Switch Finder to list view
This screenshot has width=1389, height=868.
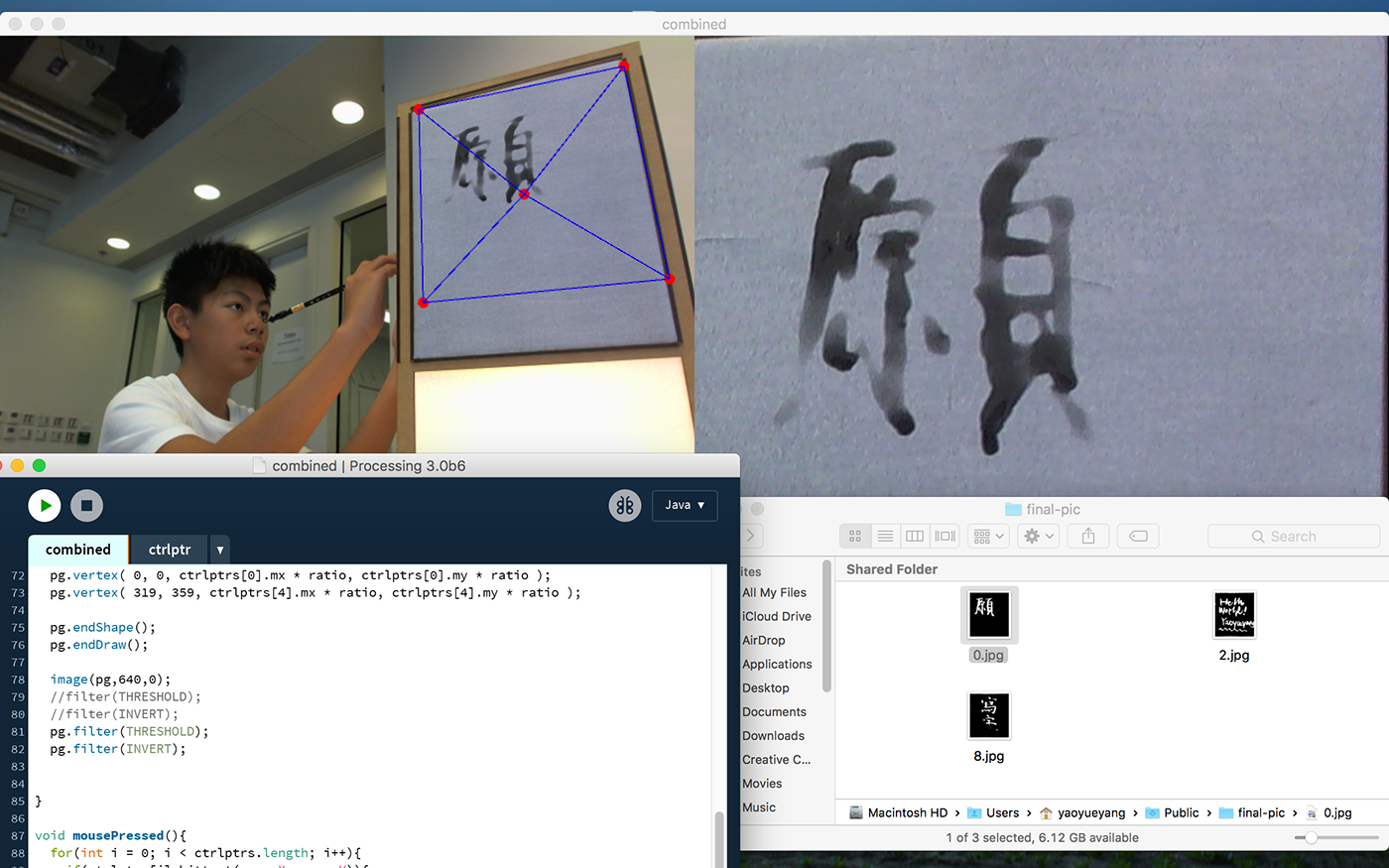[885, 536]
